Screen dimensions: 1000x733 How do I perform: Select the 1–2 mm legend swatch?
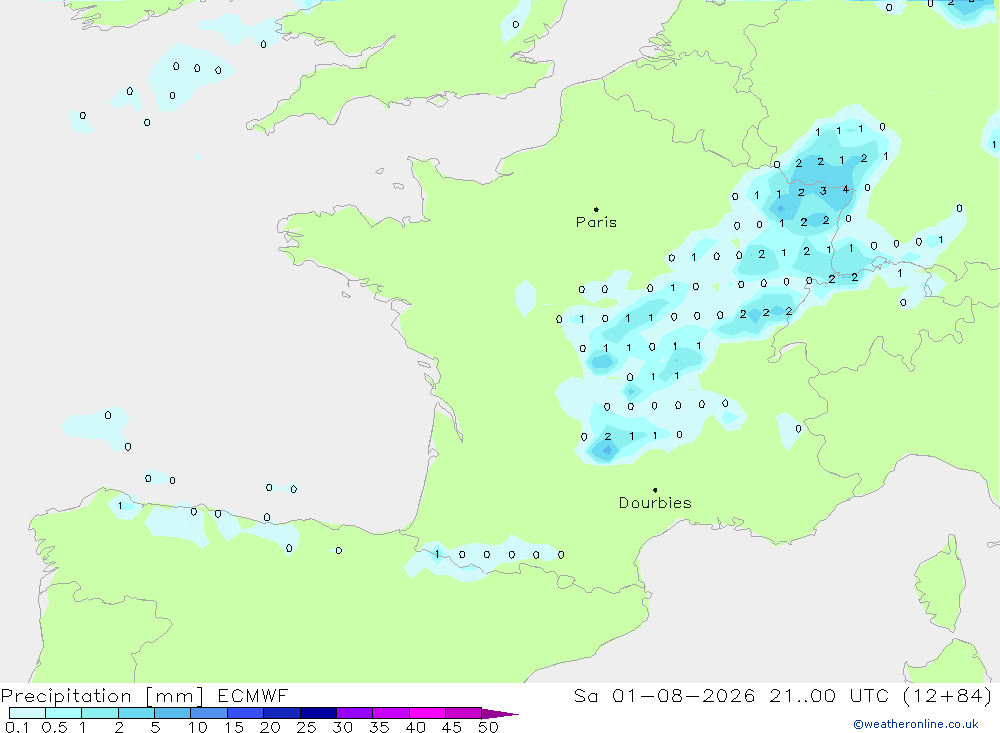99,713
